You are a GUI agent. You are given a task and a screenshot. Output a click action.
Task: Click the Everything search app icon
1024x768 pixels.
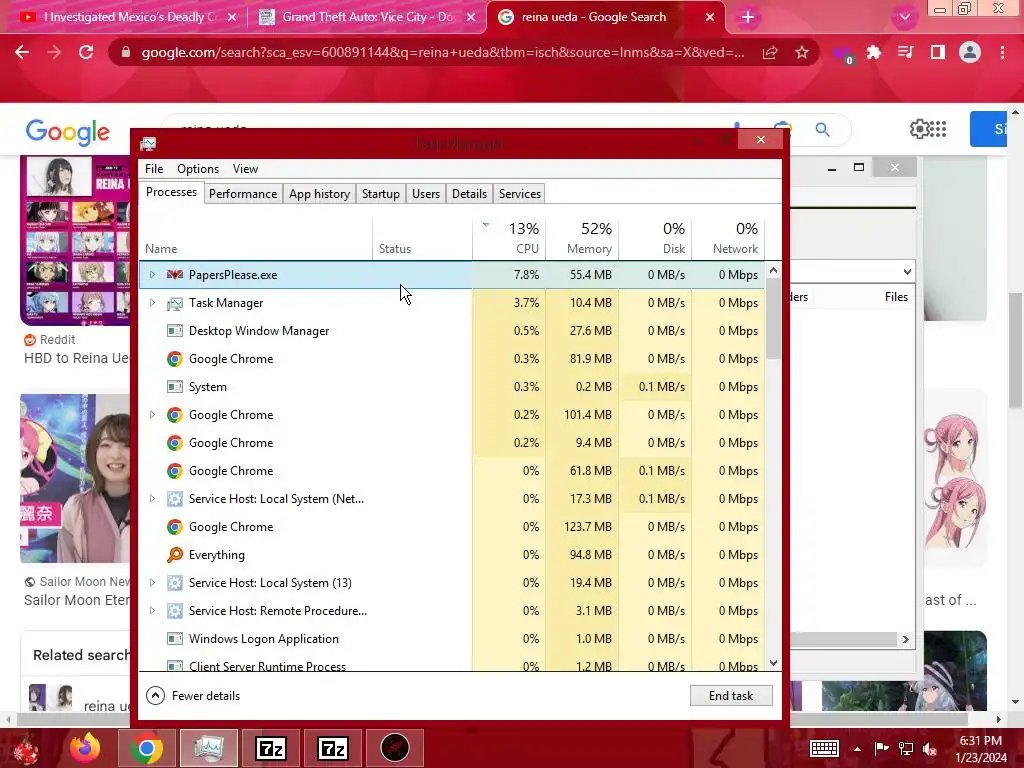174,555
